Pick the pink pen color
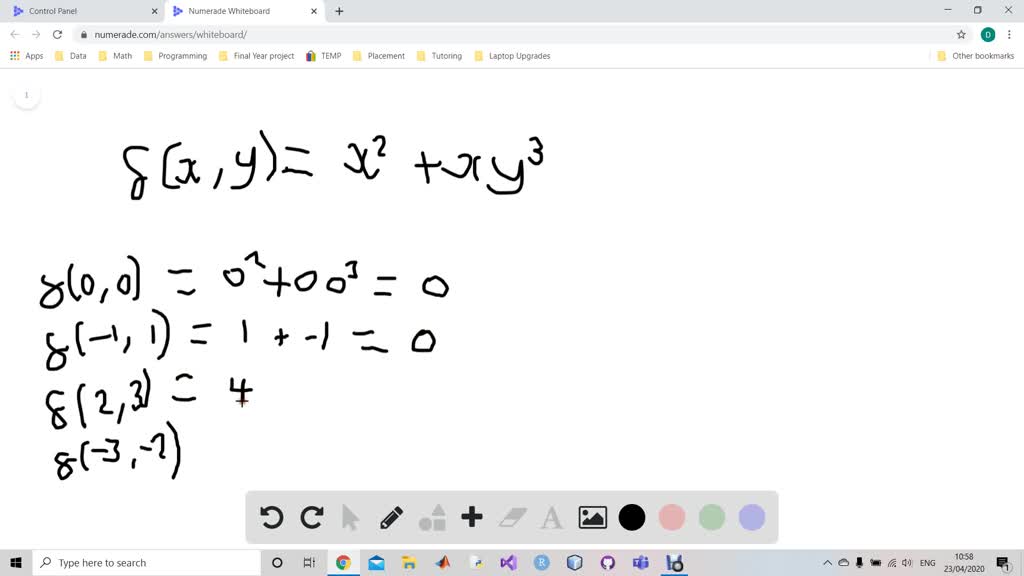Viewport: 1024px width, 576px height. click(x=671, y=517)
